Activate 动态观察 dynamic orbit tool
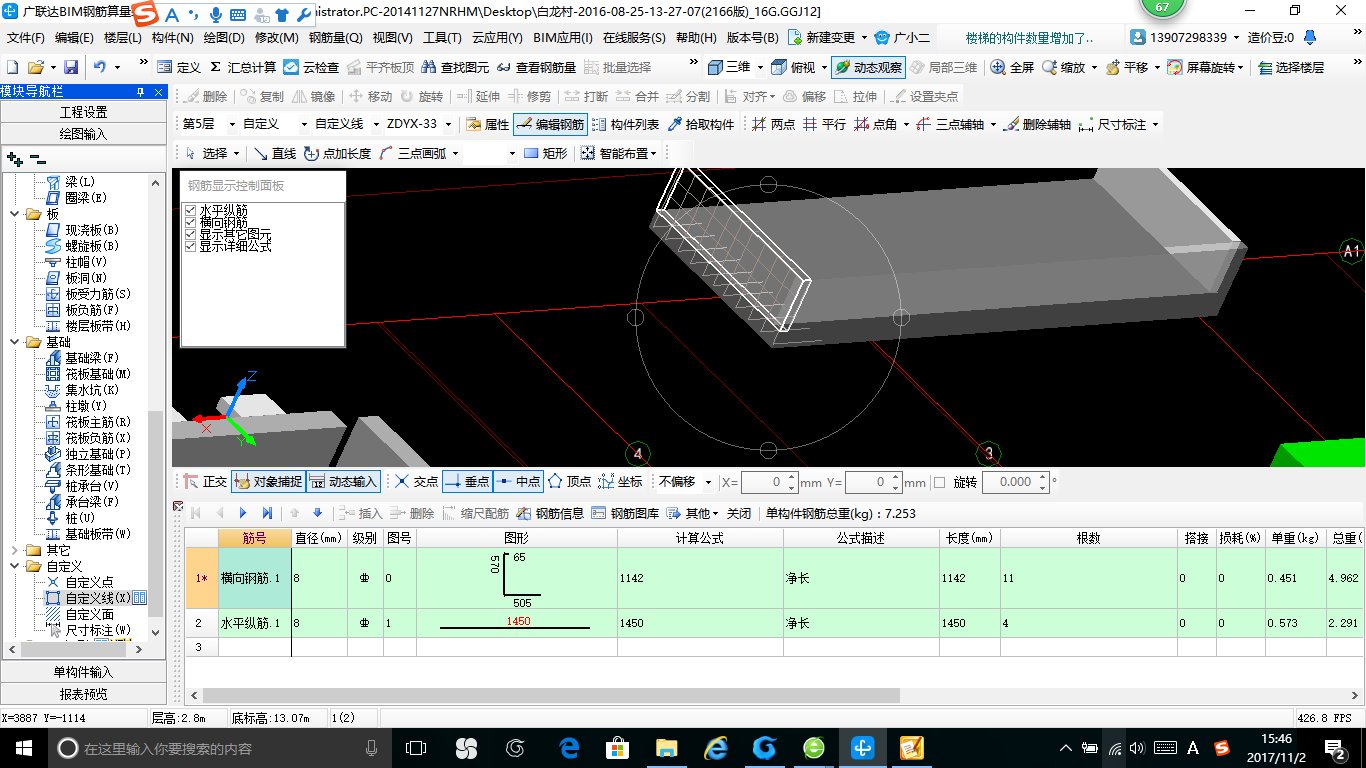The image size is (1366, 768). coord(868,67)
